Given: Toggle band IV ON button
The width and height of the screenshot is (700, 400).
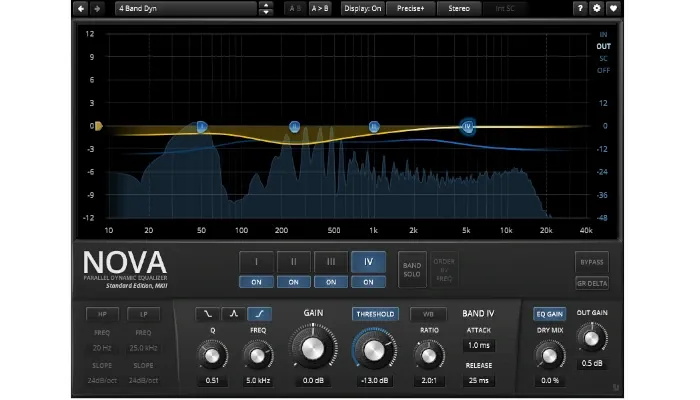Looking at the screenshot, I should coord(368,282).
